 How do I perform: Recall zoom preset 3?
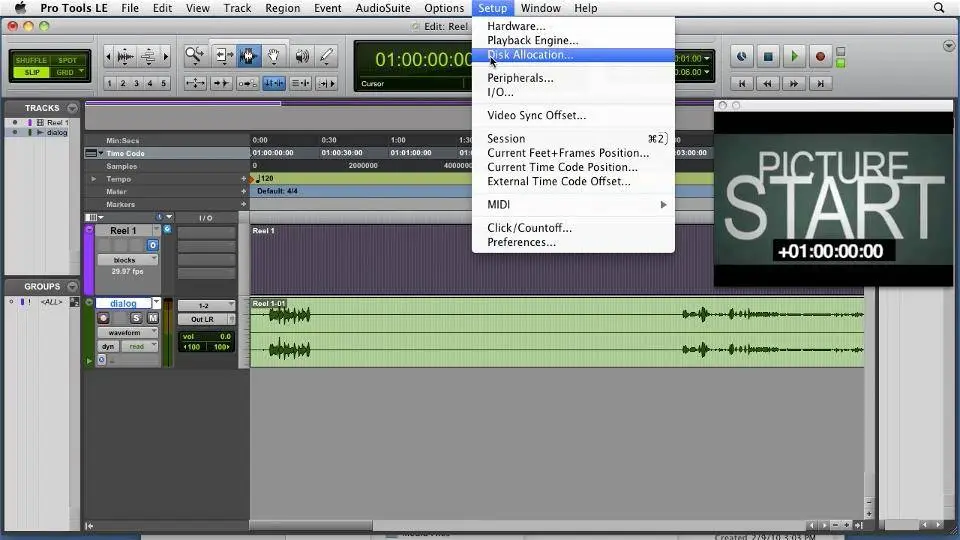[137, 83]
